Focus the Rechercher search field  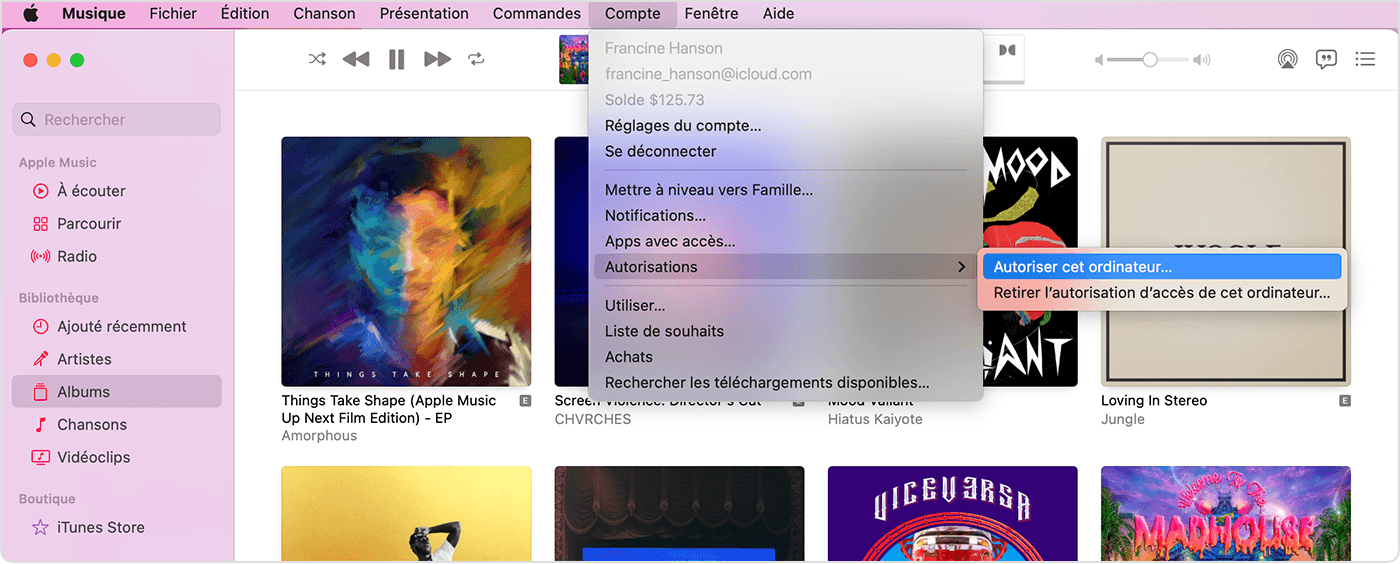click(117, 119)
